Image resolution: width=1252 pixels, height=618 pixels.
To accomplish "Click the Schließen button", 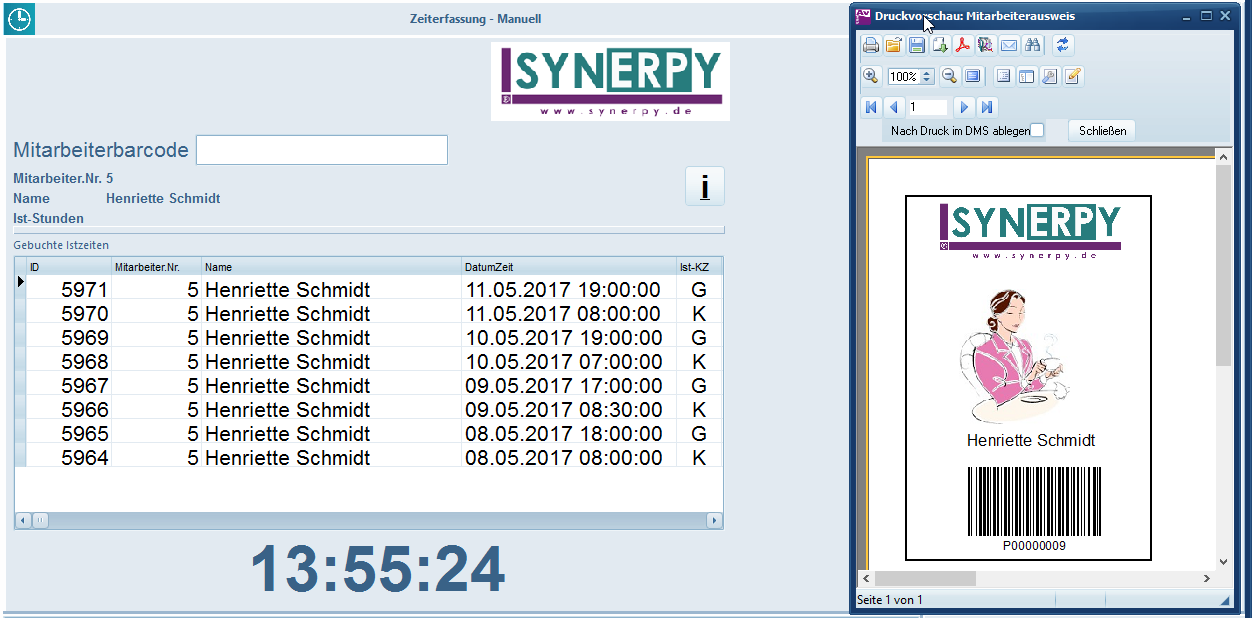I will 1102,130.
